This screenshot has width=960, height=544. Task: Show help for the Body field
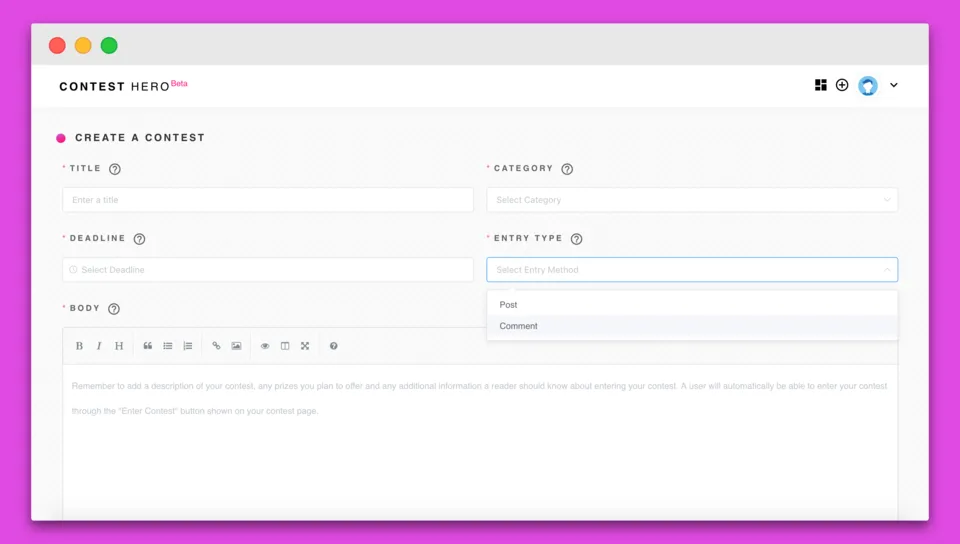coord(114,309)
